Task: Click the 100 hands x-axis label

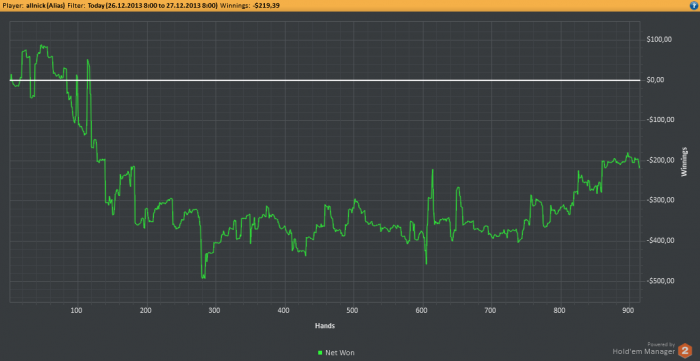Action: [77, 310]
